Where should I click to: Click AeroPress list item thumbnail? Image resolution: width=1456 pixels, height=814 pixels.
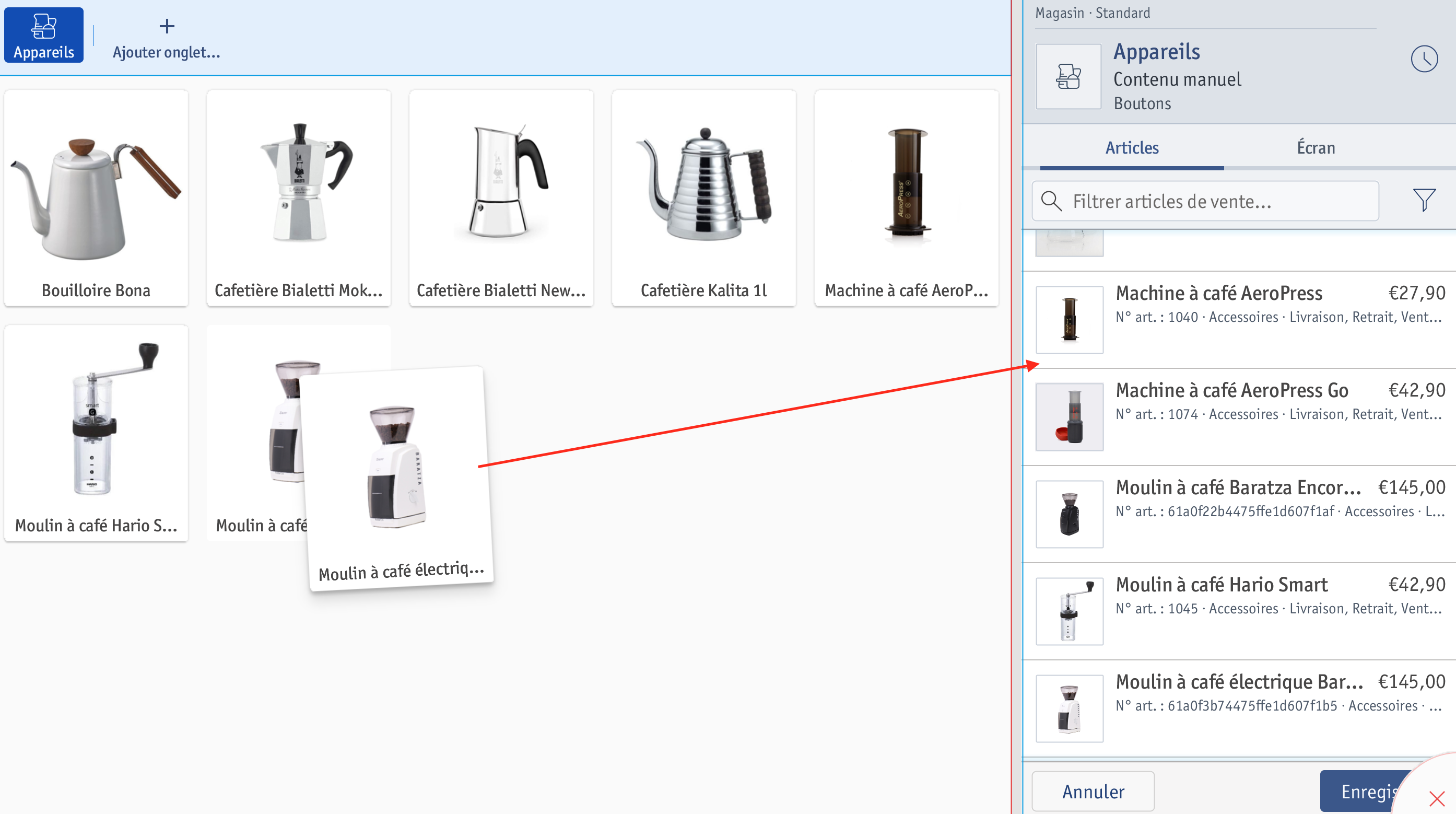(x=1070, y=320)
